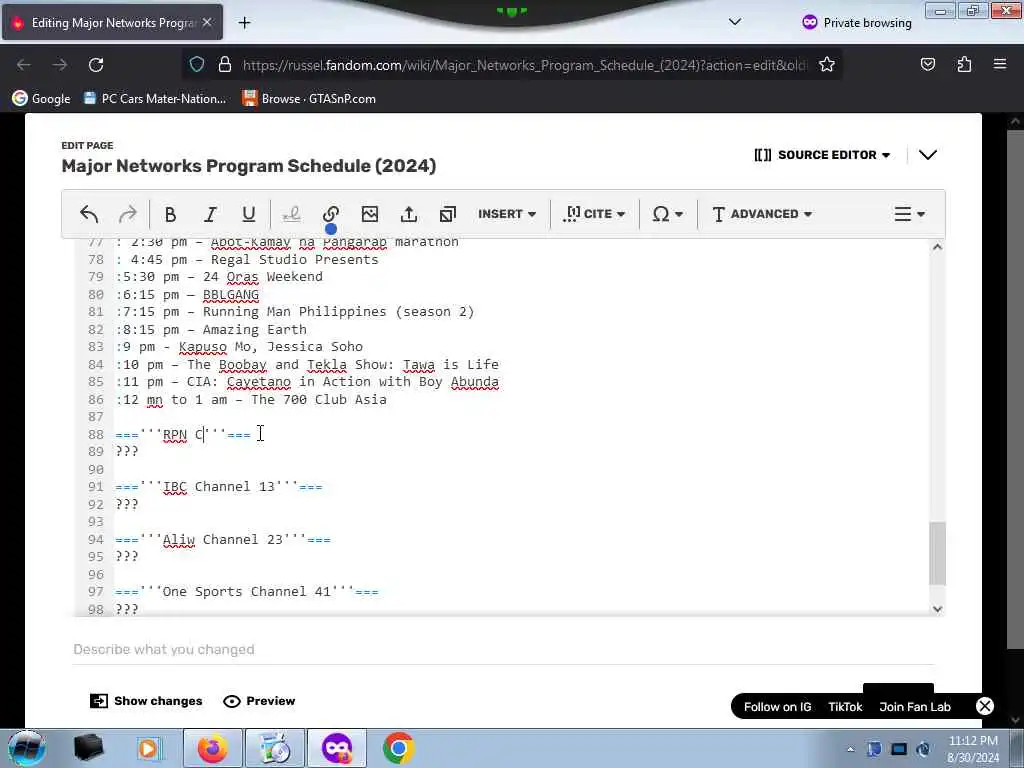Open Pocket save icon in toolbar
Screen dimensions: 1024x768
927,65
